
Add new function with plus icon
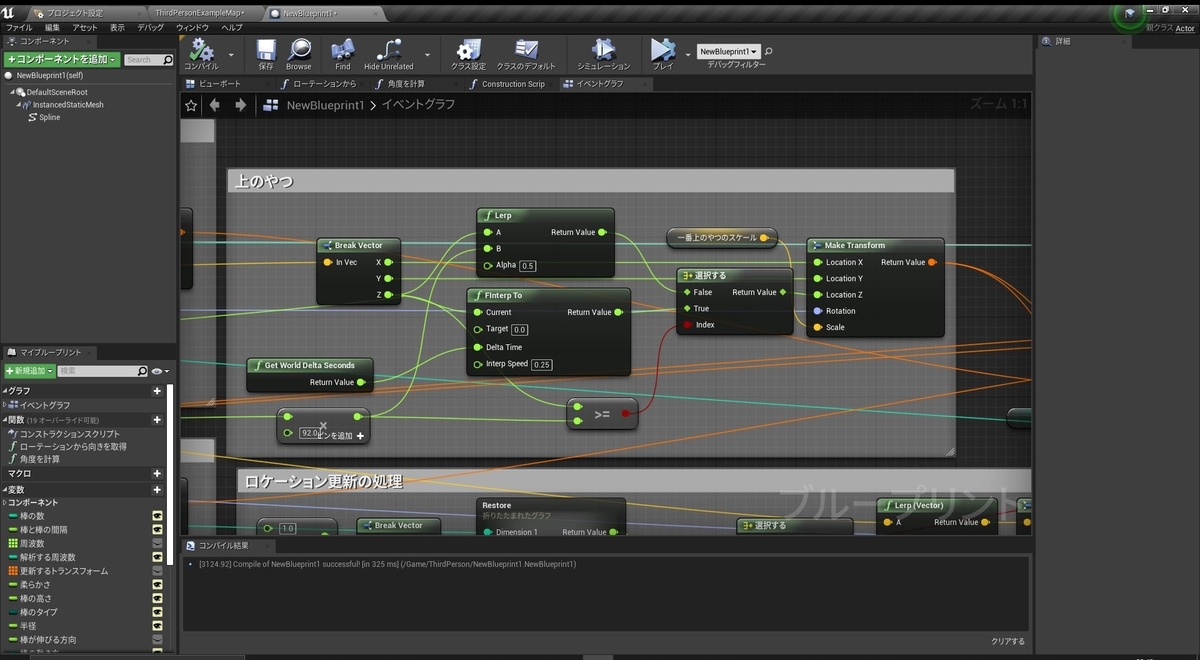157,420
